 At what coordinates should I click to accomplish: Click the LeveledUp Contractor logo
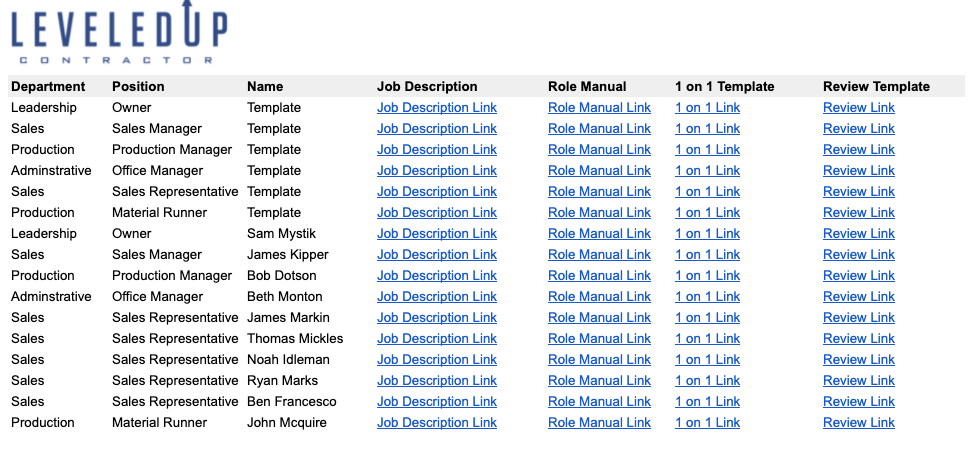pyautogui.click(x=119, y=36)
